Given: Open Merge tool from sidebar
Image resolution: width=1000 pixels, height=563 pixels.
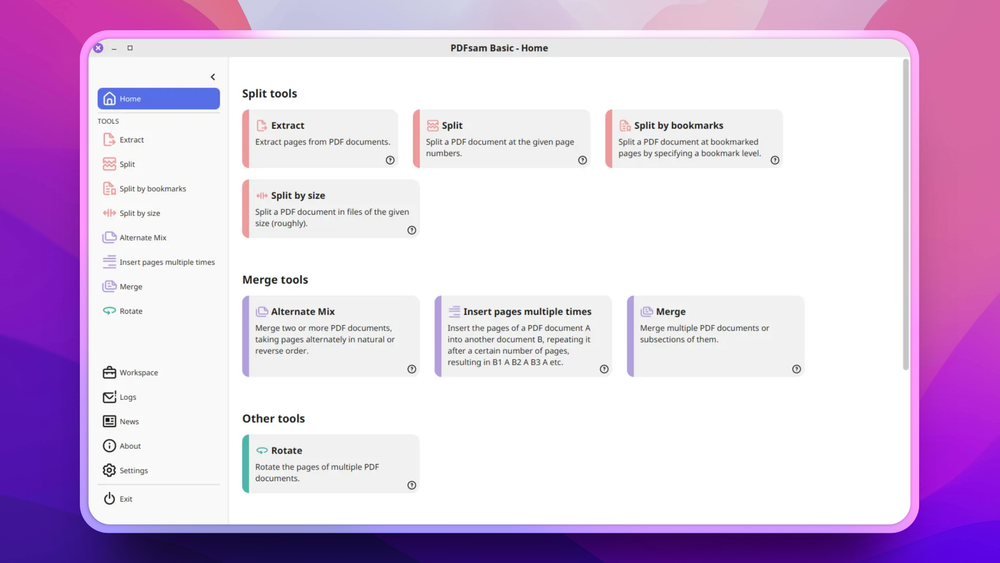Looking at the screenshot, I should tap(158, 287).
